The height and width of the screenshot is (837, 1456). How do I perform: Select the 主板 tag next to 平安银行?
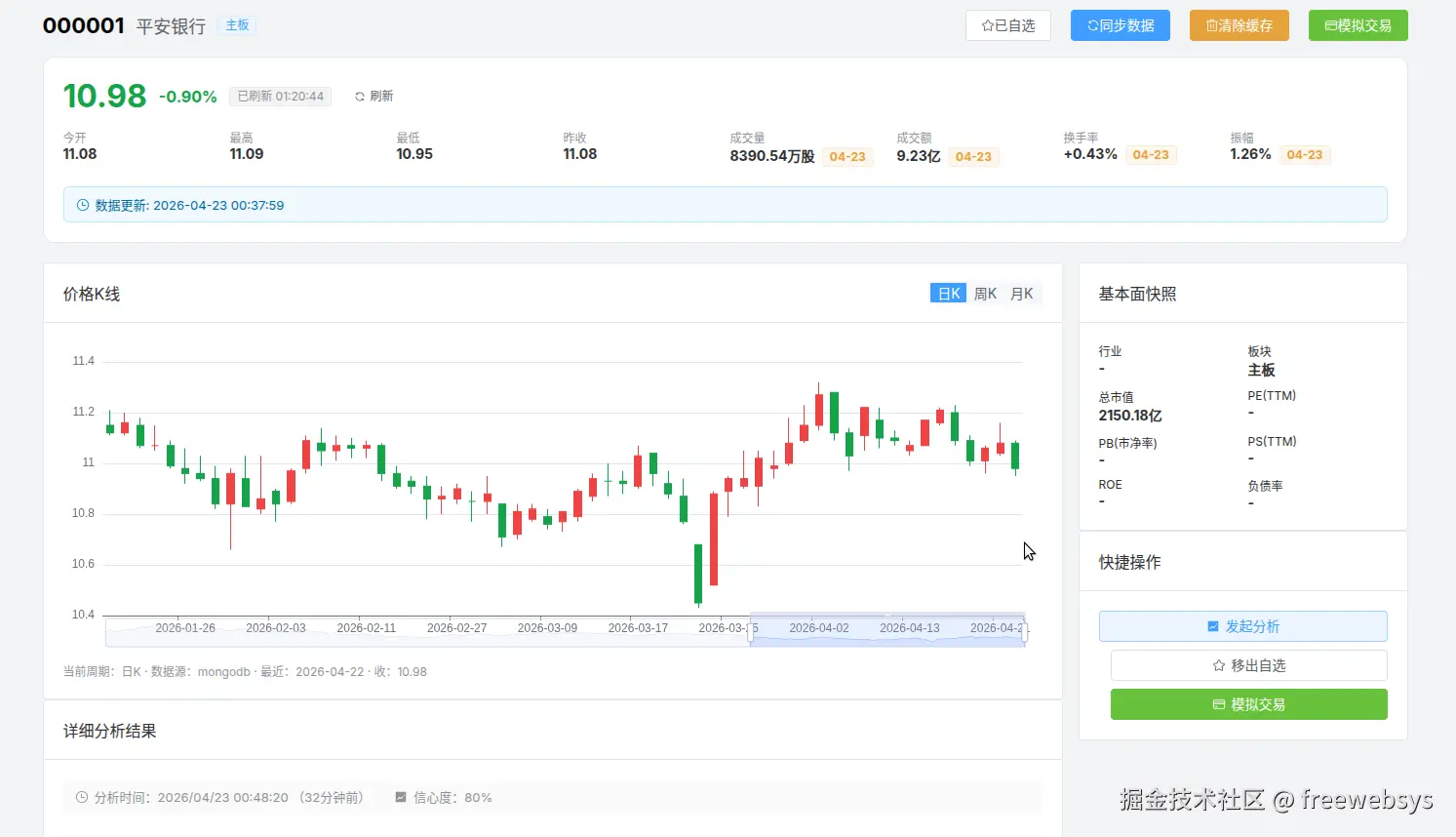[x=236, y=26]
